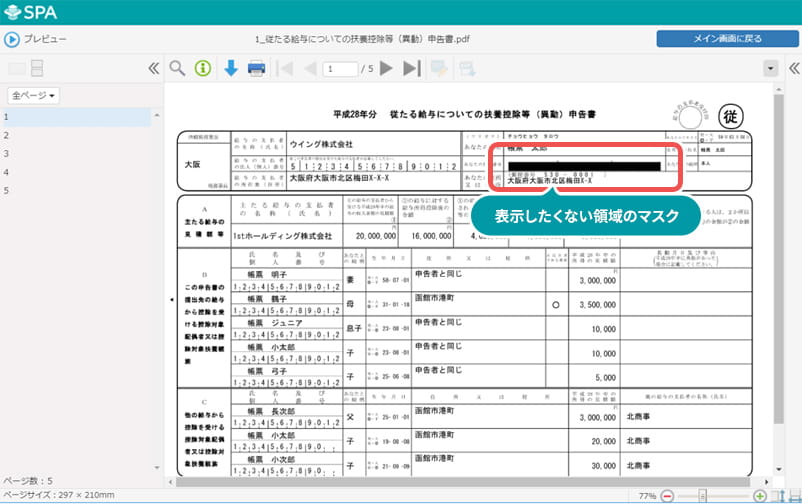Click the vertical document scrollbar
802x504 pixels.
coord(778,258)
